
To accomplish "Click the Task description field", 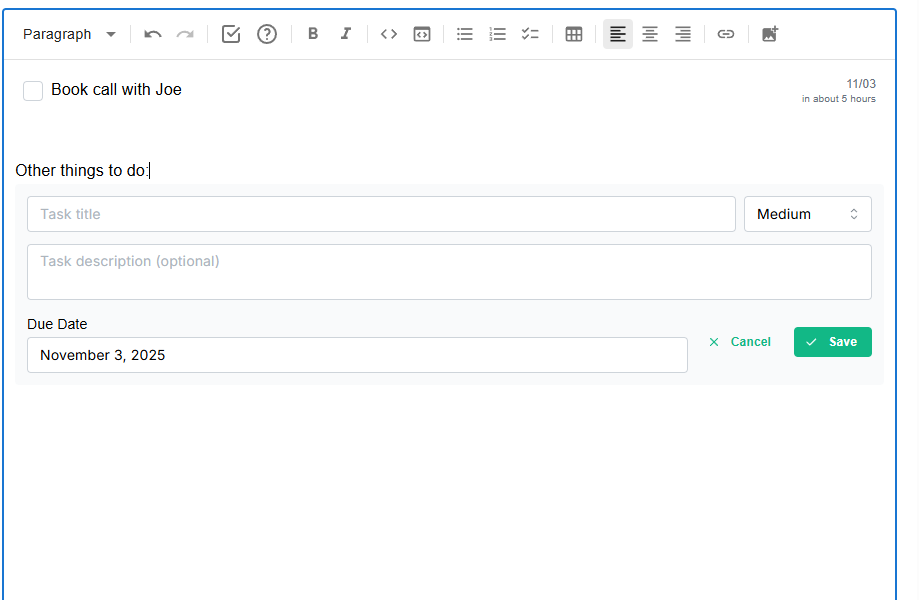I will [x=449, y=272].
